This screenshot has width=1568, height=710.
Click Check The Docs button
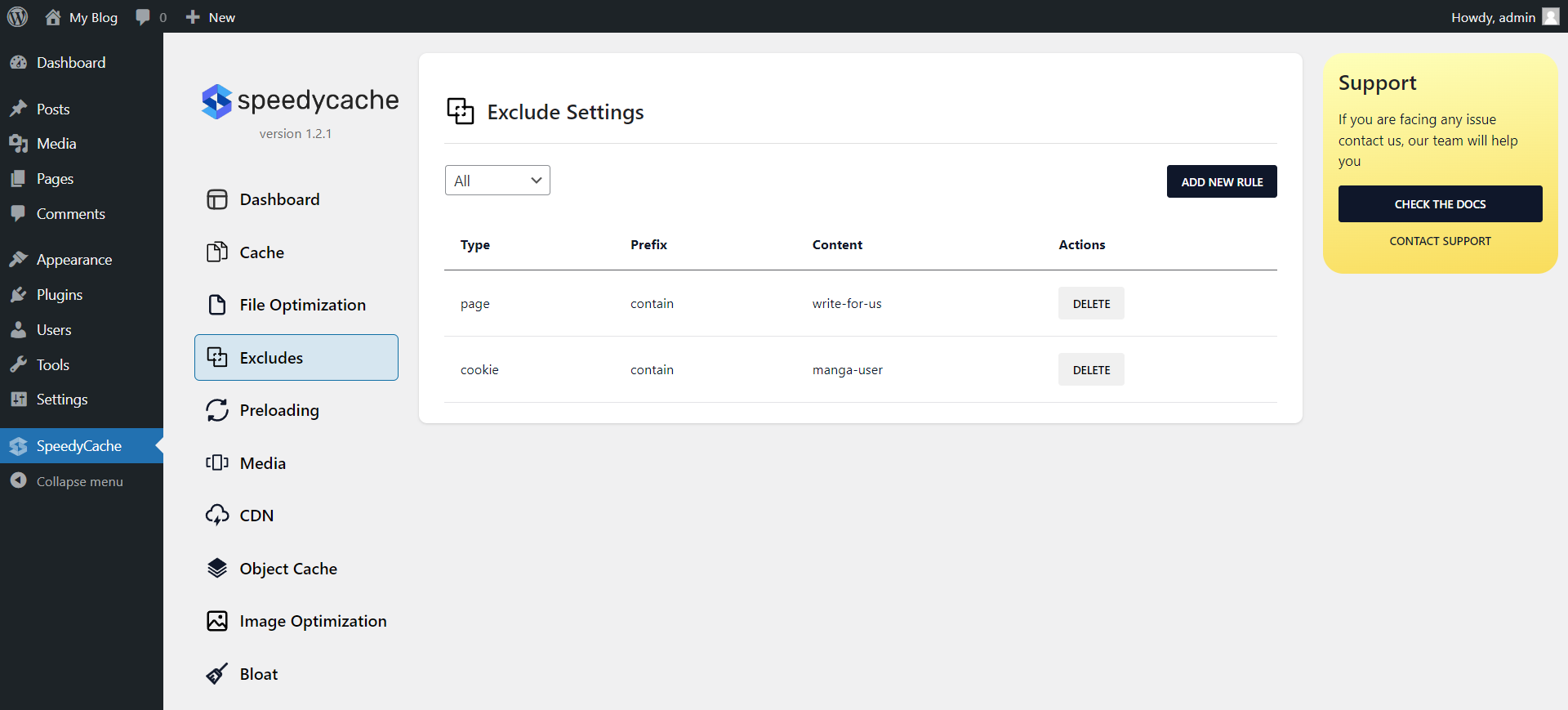click(x=1440, y=204)
